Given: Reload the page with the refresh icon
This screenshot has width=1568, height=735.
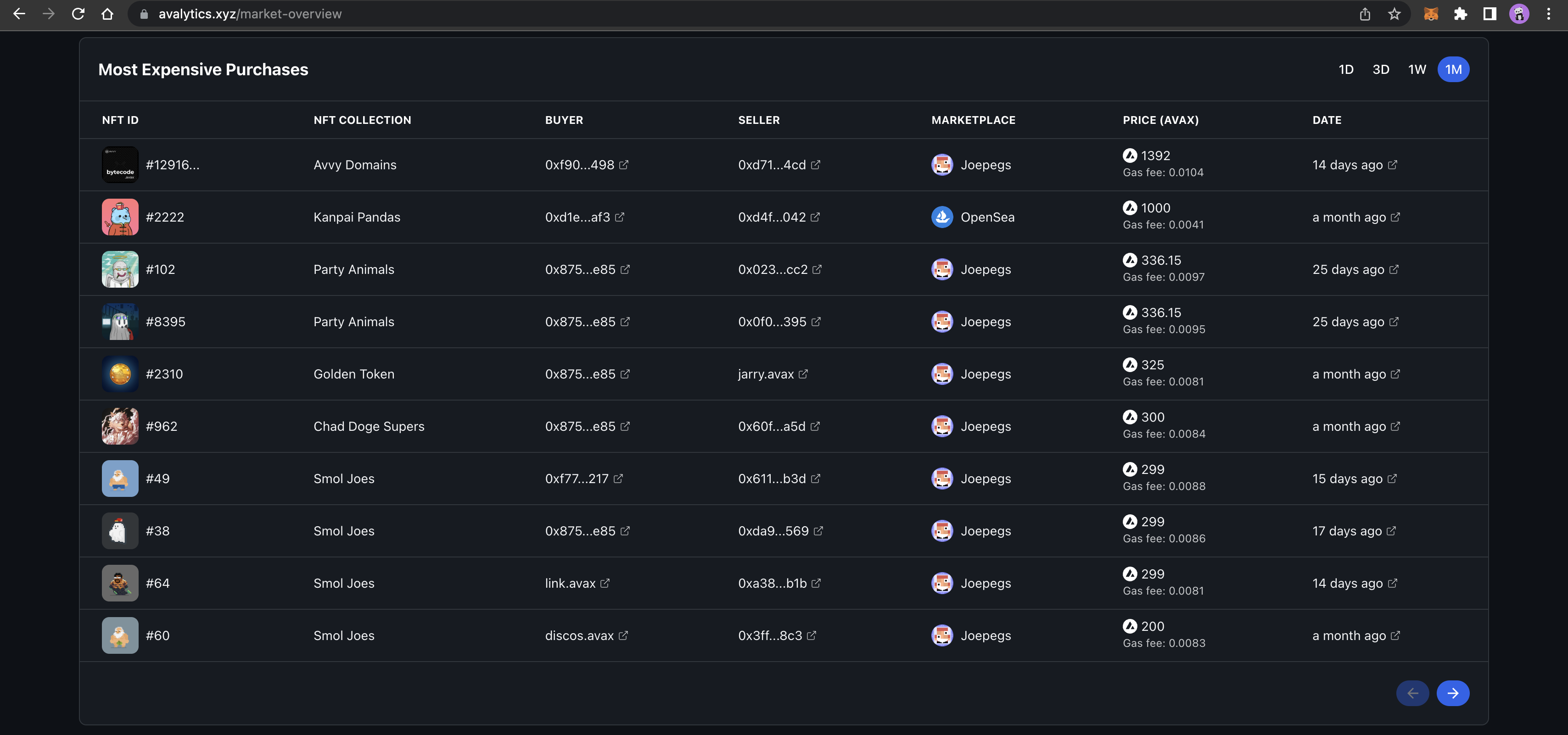Looking at the screenshot, I should pyautogui.click(x=78, y=14).
